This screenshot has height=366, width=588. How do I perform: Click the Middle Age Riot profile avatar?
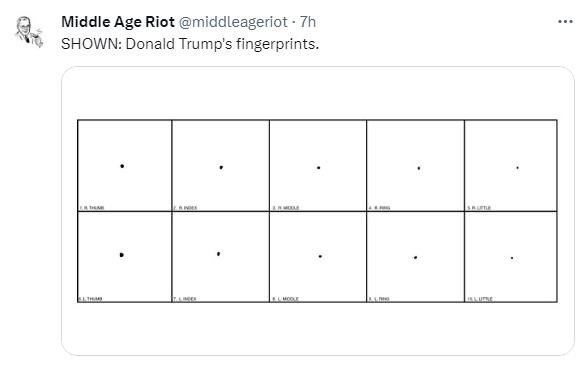point(29,32)
